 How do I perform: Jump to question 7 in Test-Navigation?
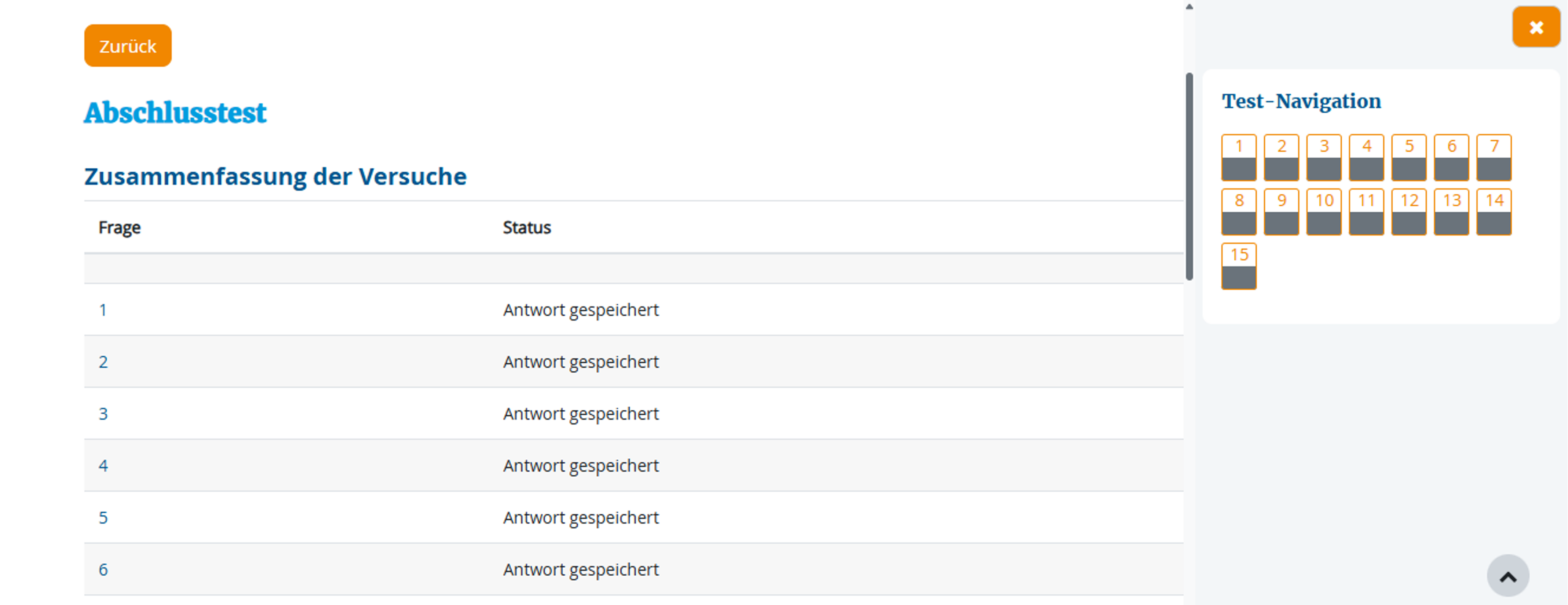click(1494, 158)
